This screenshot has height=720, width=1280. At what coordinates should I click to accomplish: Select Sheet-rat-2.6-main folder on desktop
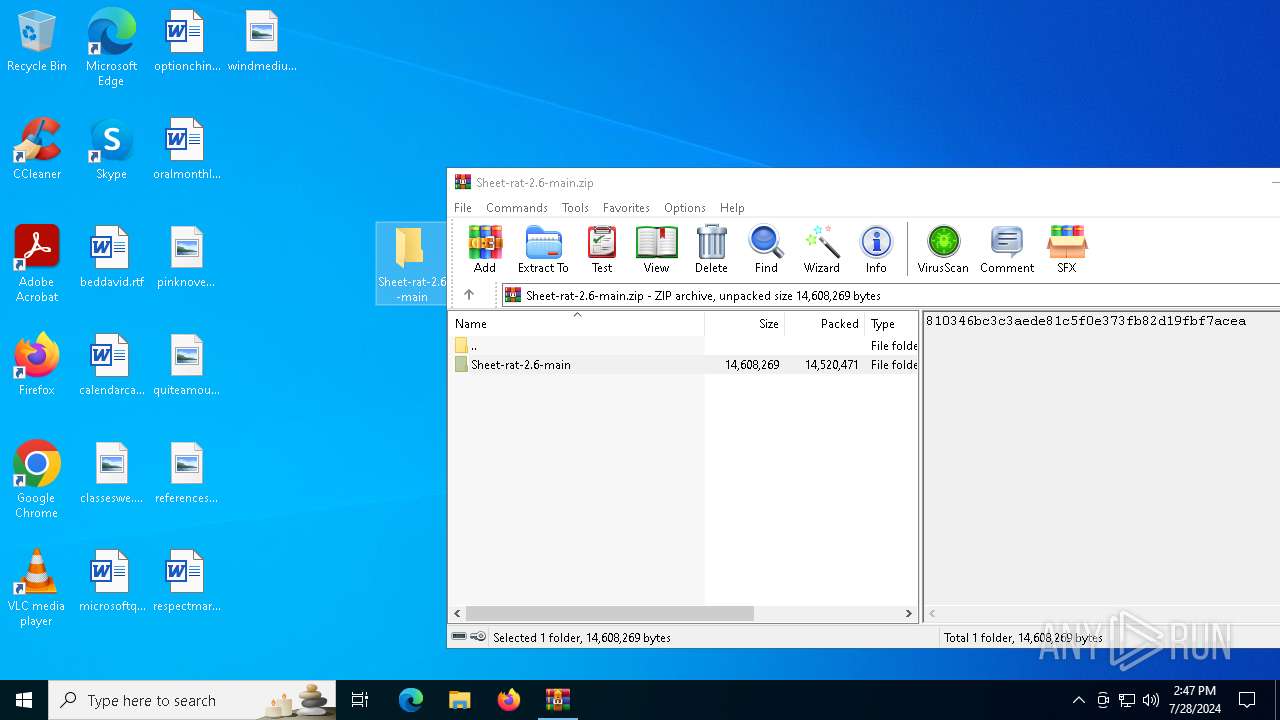[x=411, y=264]
